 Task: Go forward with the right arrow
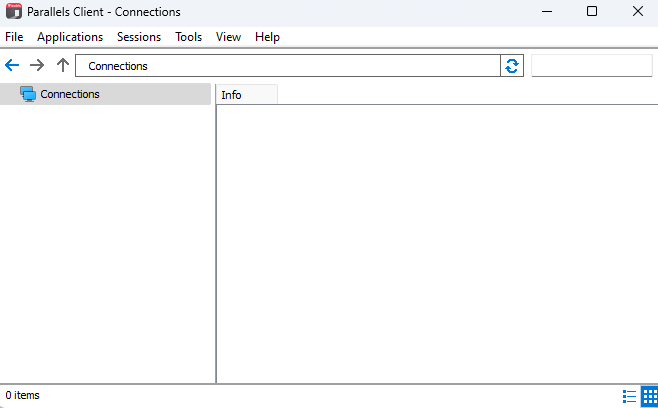(37, 65)
